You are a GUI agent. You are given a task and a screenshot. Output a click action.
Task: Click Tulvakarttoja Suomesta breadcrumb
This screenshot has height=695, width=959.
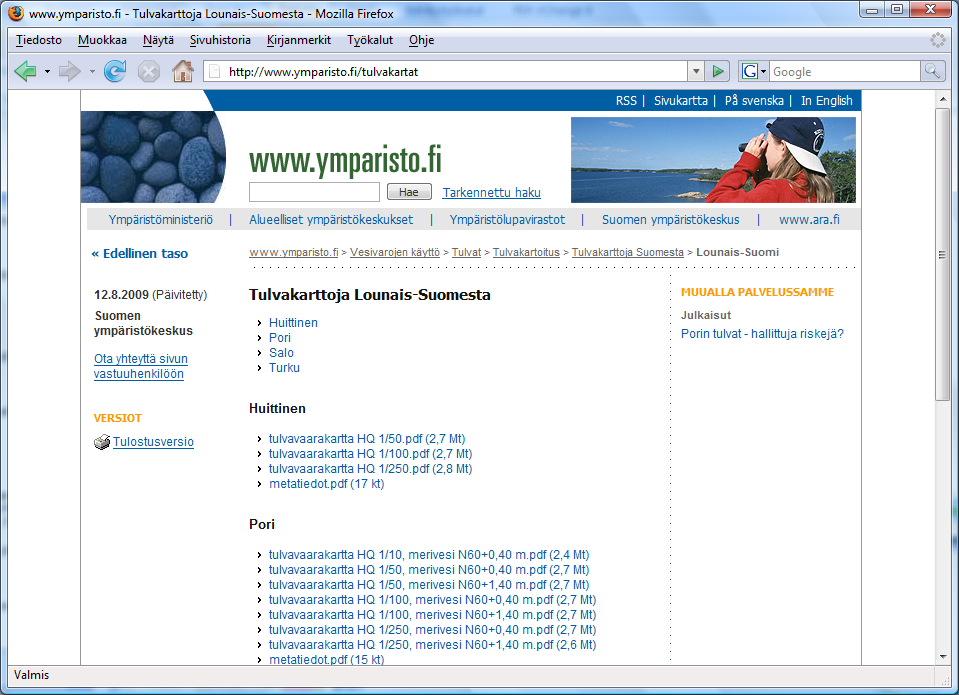pos(628,252)
